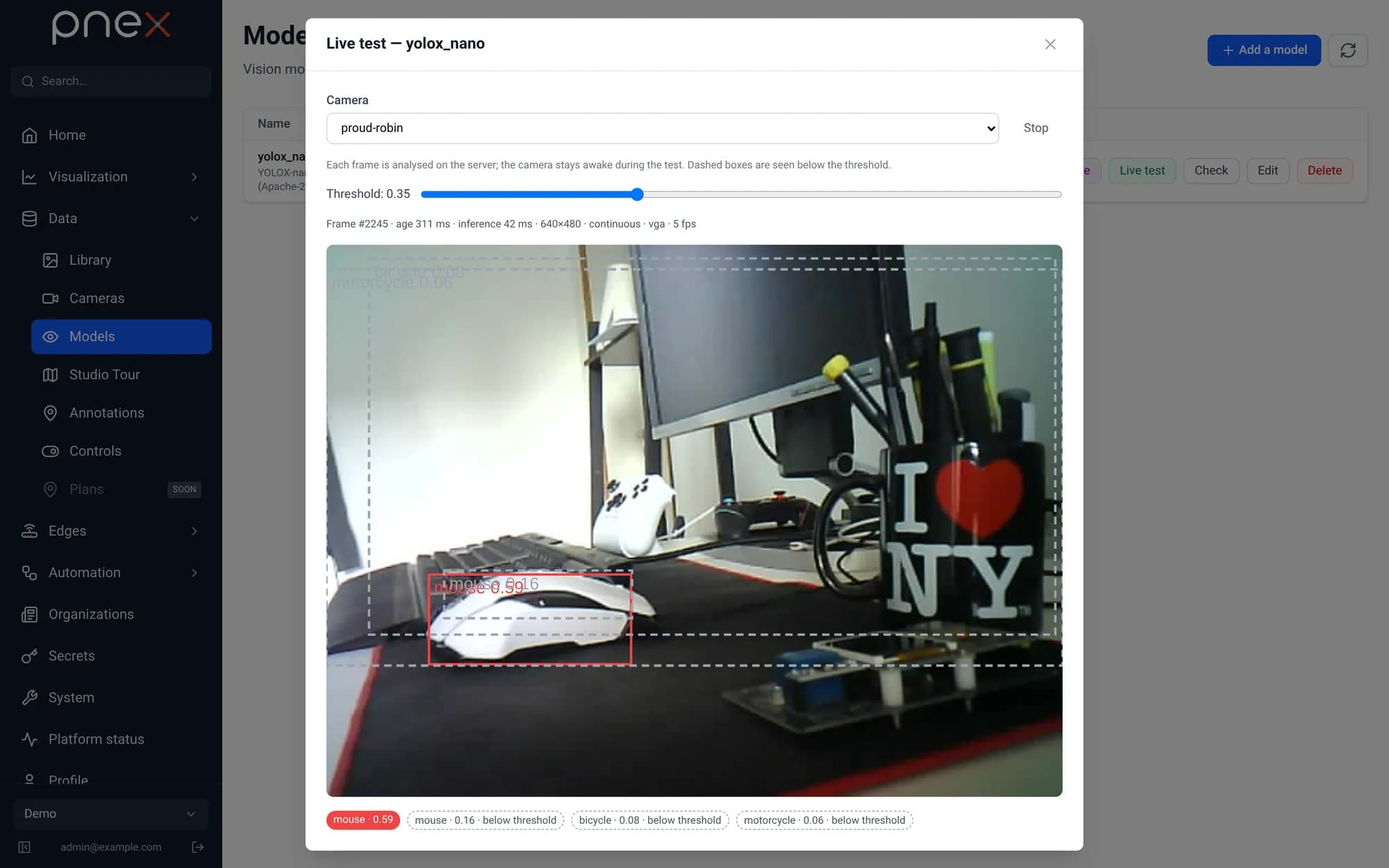The width and height of the screenshot is (1389, 868).
Task: Collapse the Data section chevron
Action: click(x=194, y=219)
